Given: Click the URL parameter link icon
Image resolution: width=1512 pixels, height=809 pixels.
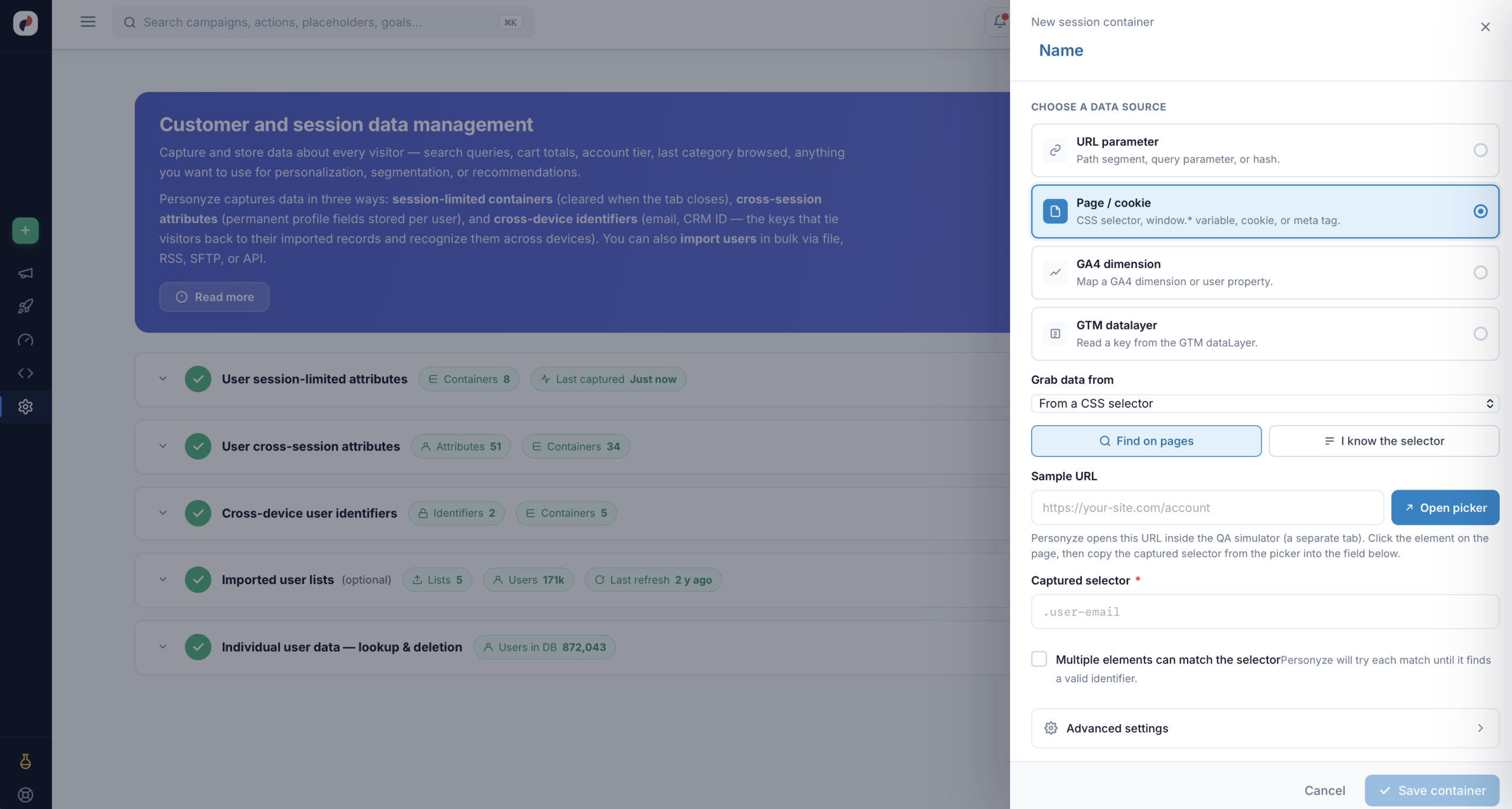Looking at the screenshot, I should (1055, 150).
